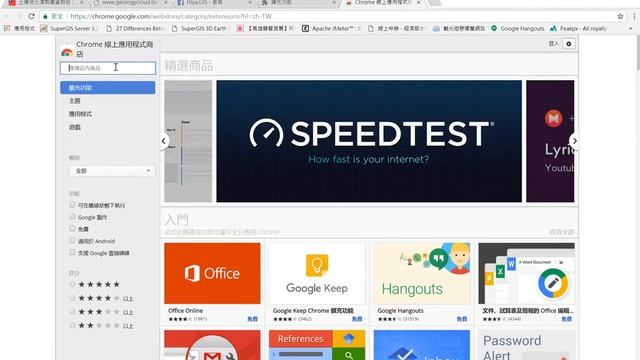This screenshot has height=360, width=640.
Task: Close the Chrome web store tab
Action: [x=418, y=2]
